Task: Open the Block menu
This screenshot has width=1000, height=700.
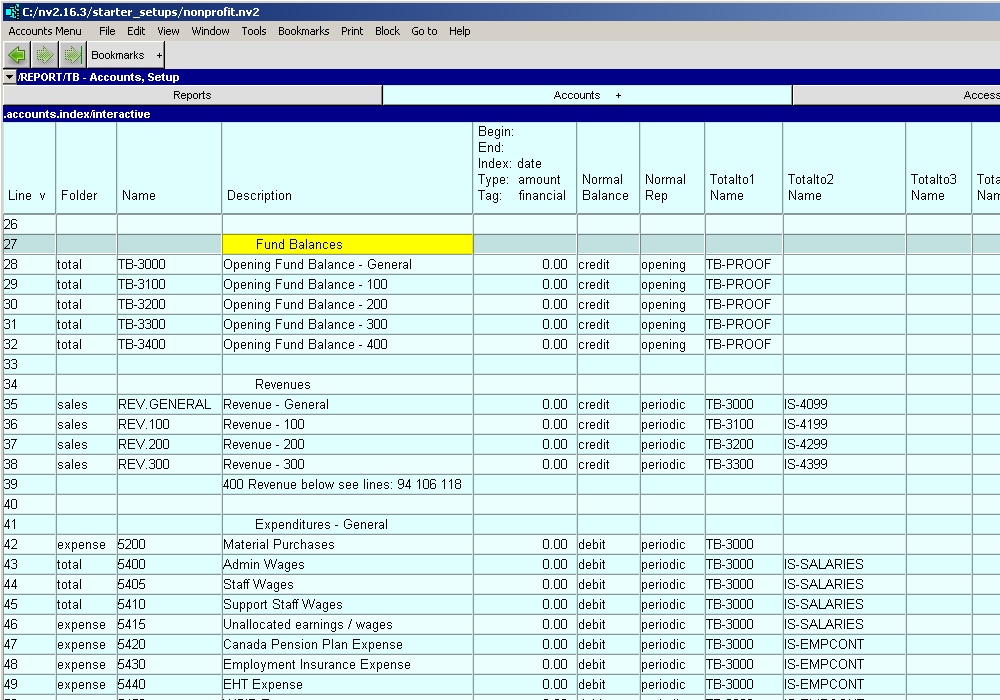Action: (387, 31)
